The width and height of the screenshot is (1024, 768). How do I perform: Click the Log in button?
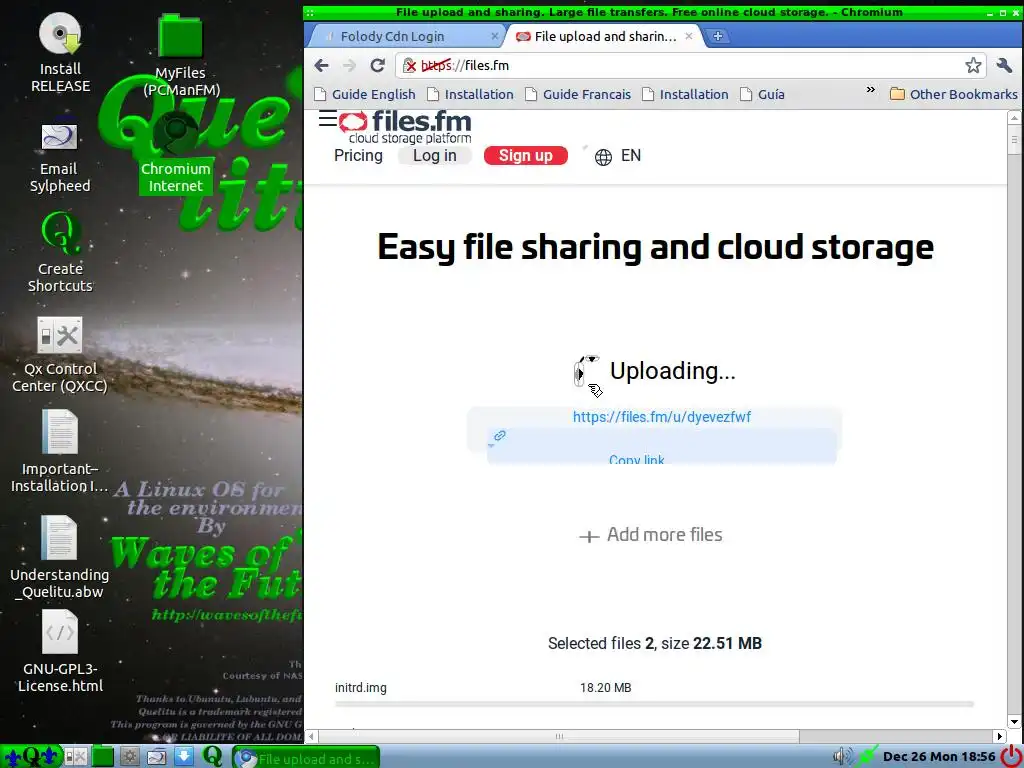435,155
